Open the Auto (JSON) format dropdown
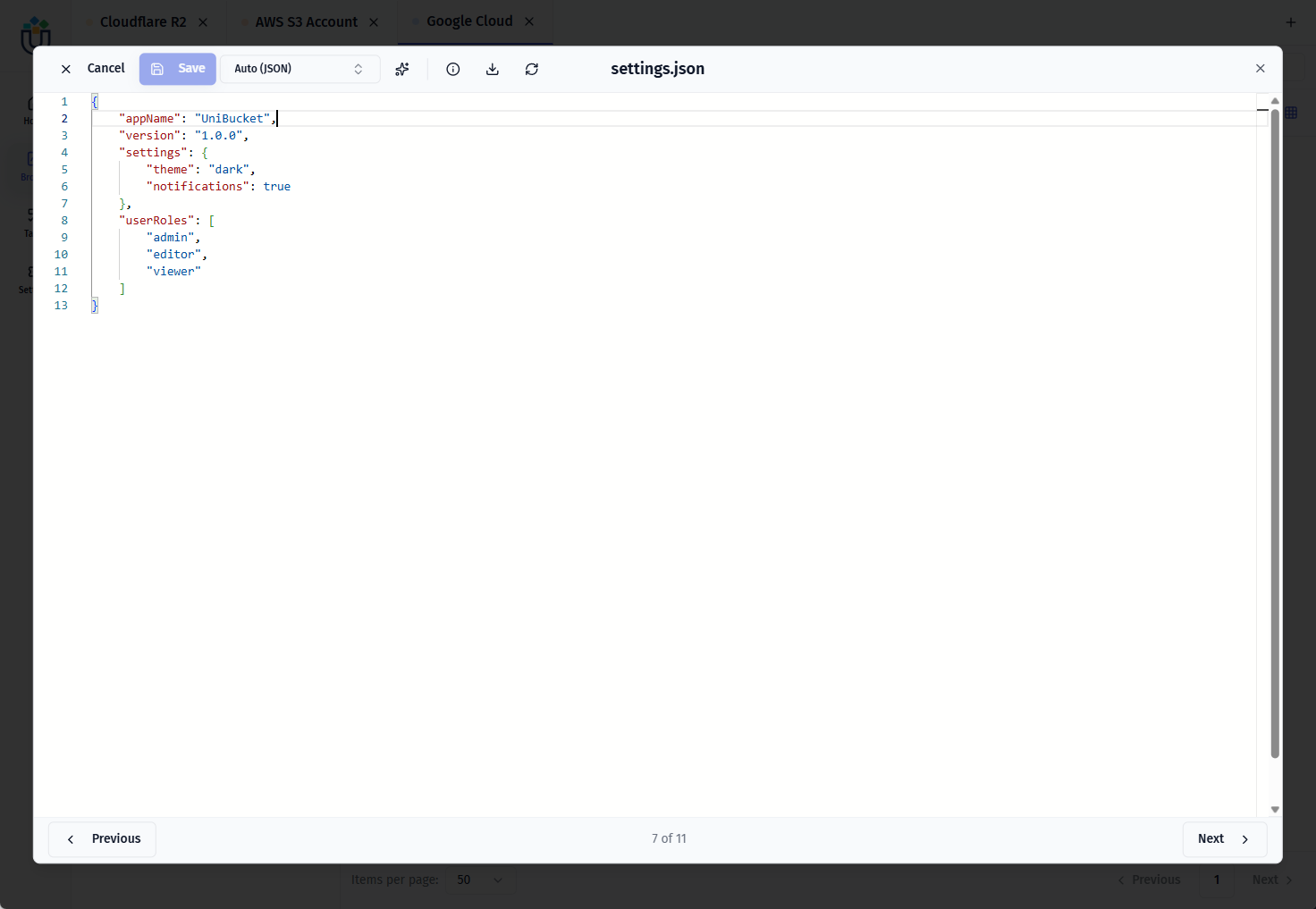The image size is (1316, 909). (x=300, y=69)
